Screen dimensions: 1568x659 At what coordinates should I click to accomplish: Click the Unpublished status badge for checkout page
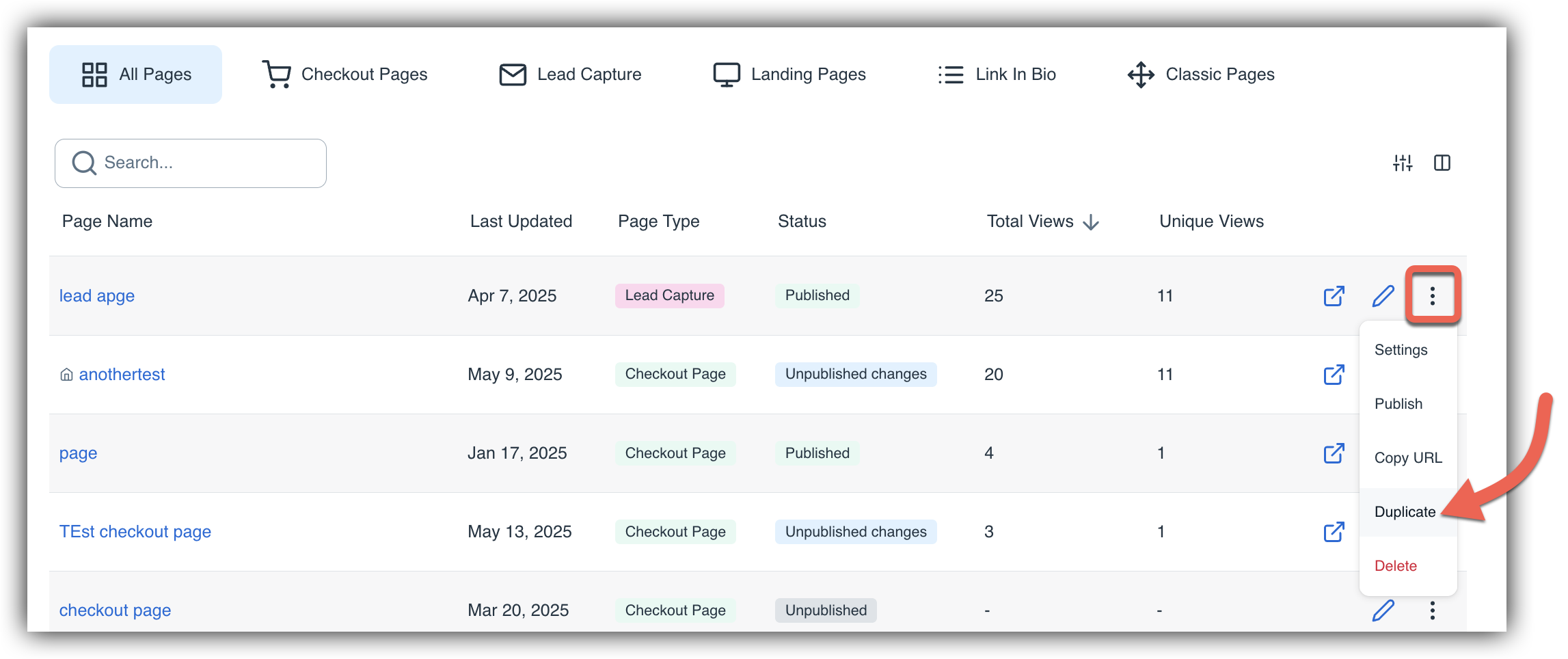(826, 610)
